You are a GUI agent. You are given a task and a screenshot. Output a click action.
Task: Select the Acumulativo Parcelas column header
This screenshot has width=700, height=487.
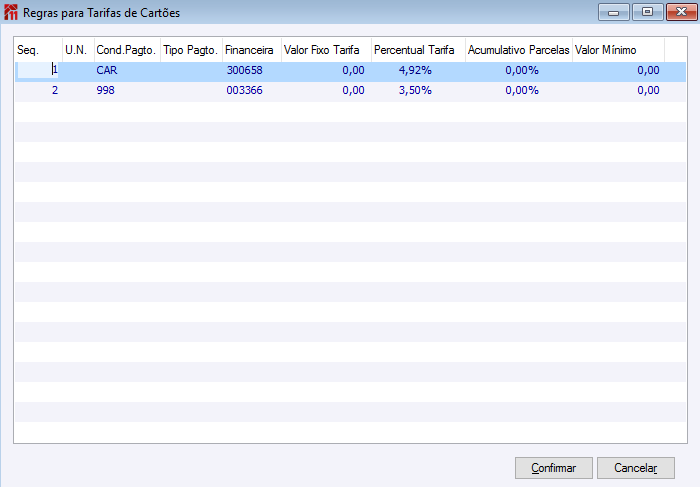pos(519,50)
